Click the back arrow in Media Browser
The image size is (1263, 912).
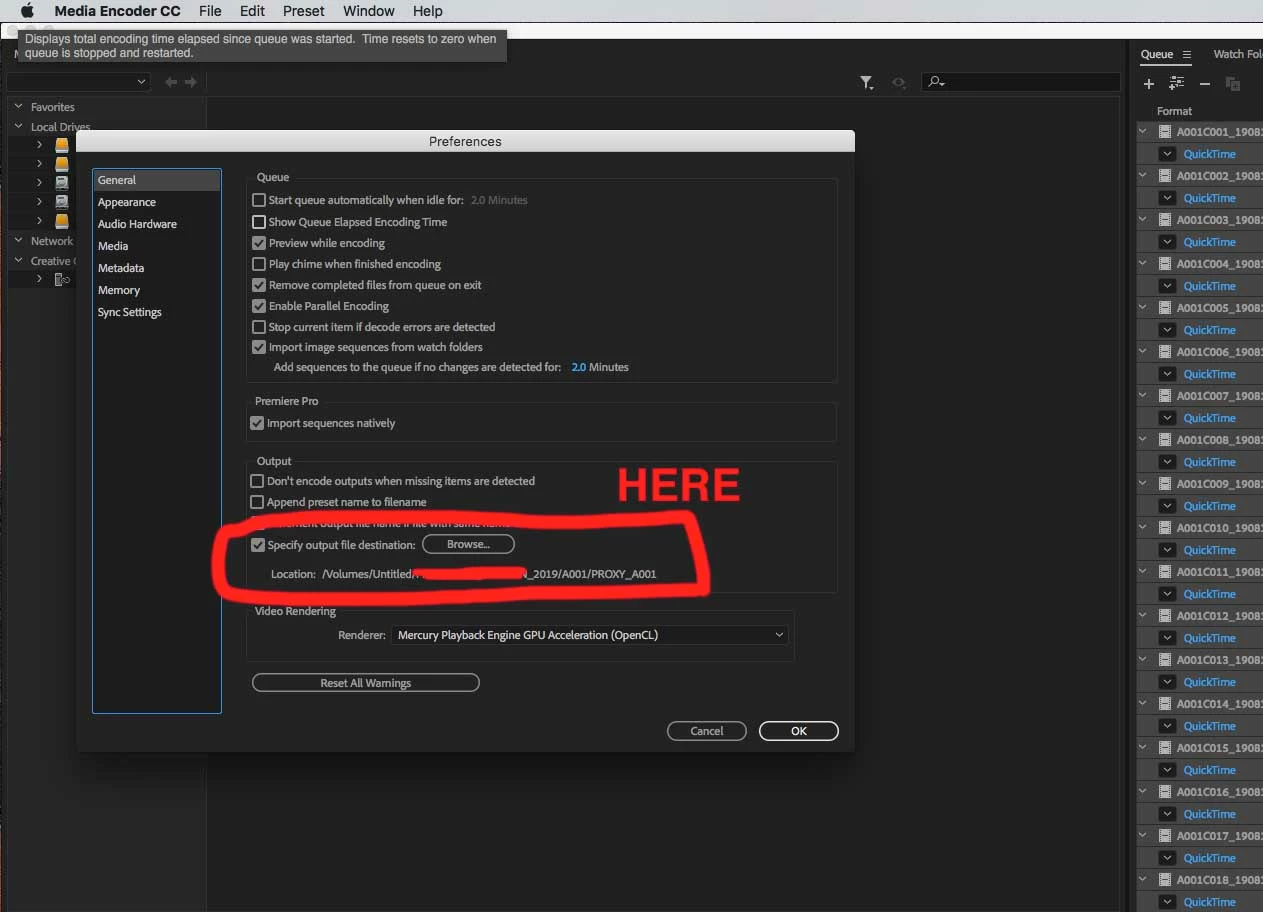(171, 82)
